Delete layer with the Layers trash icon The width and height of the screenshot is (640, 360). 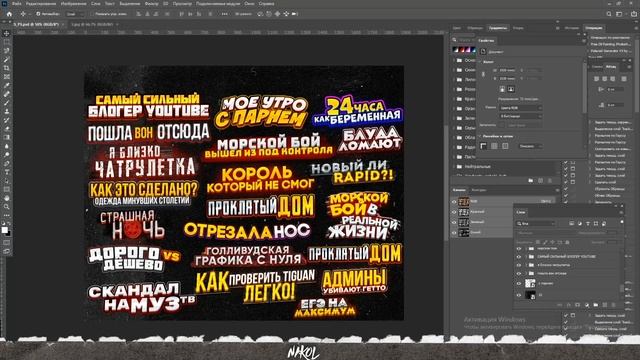[613, 305]
